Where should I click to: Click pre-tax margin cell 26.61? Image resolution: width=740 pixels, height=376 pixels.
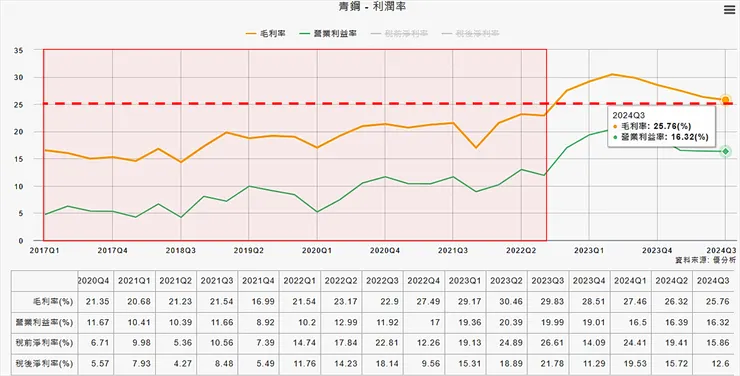click(x=547, y=343)
